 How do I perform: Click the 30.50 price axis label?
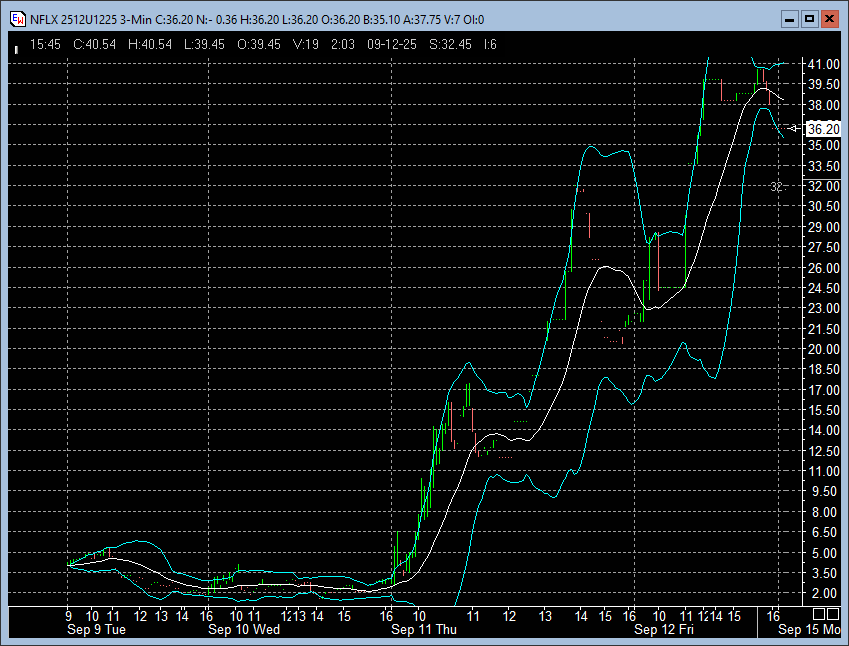point(824,206)
